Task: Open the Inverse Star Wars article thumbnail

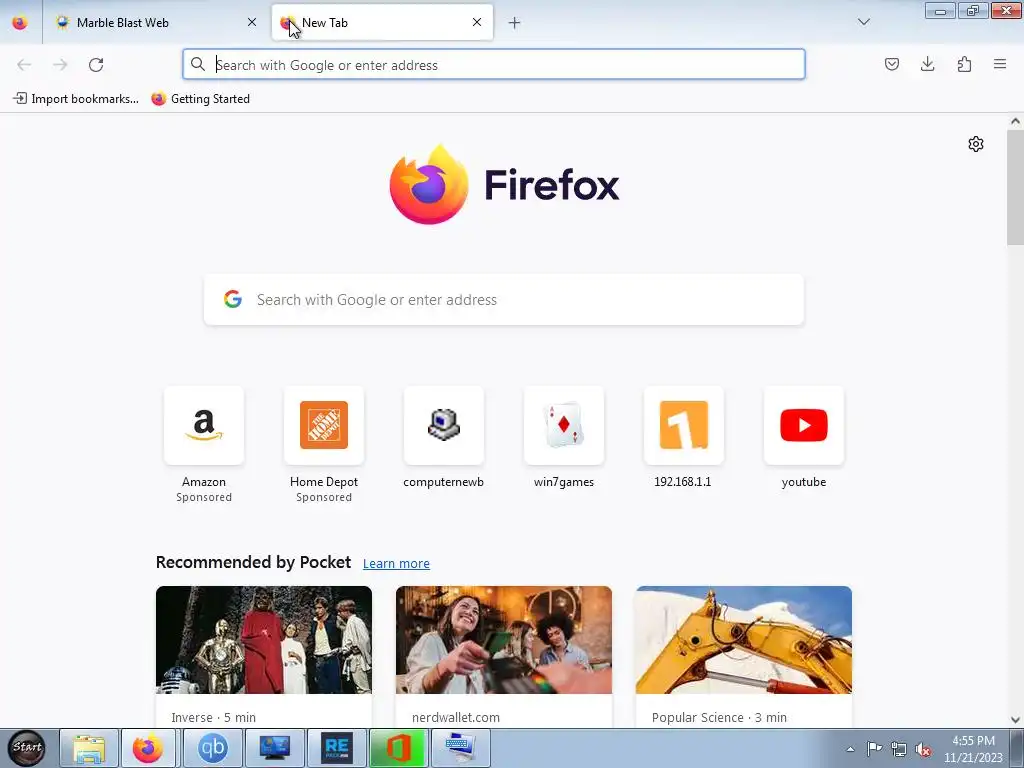Action: [264, 640]
